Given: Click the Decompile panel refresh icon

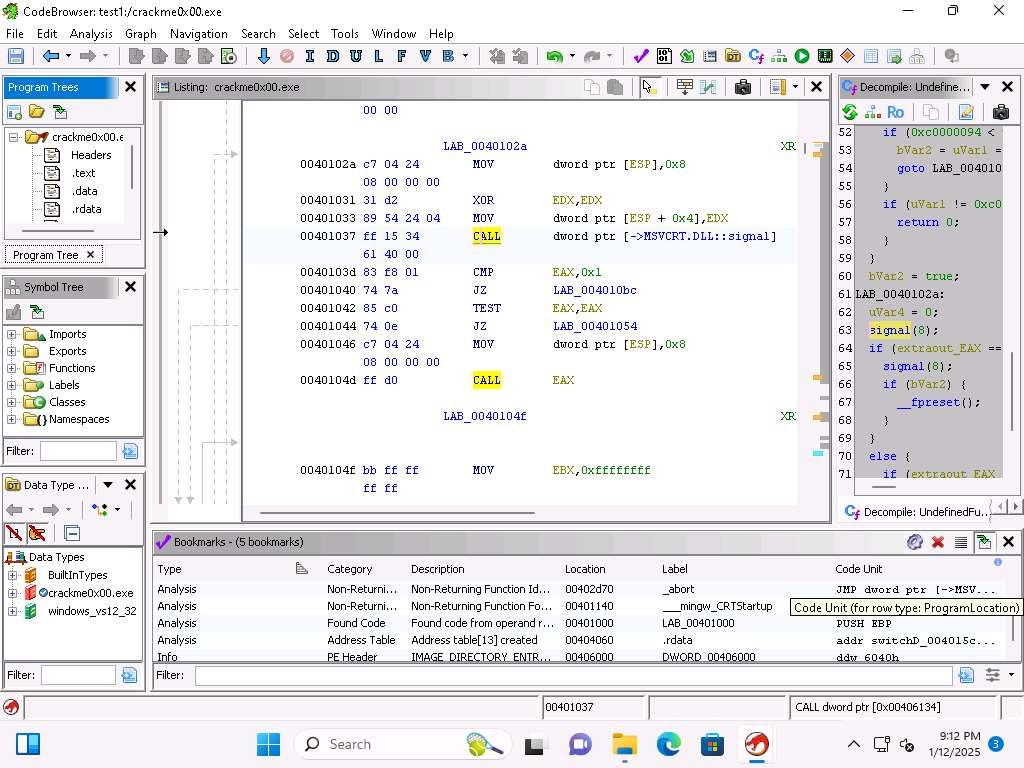Looking at the screenshot, I should click(x=850, y=113).
